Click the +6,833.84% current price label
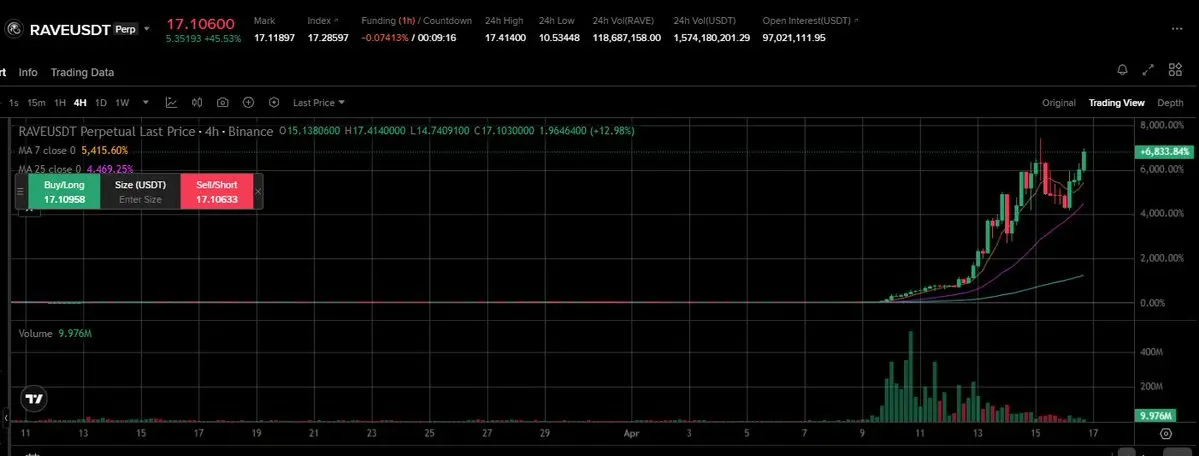Viewport: 1199px width, 456px height. pyautogui.click(x=1165, y=151)
